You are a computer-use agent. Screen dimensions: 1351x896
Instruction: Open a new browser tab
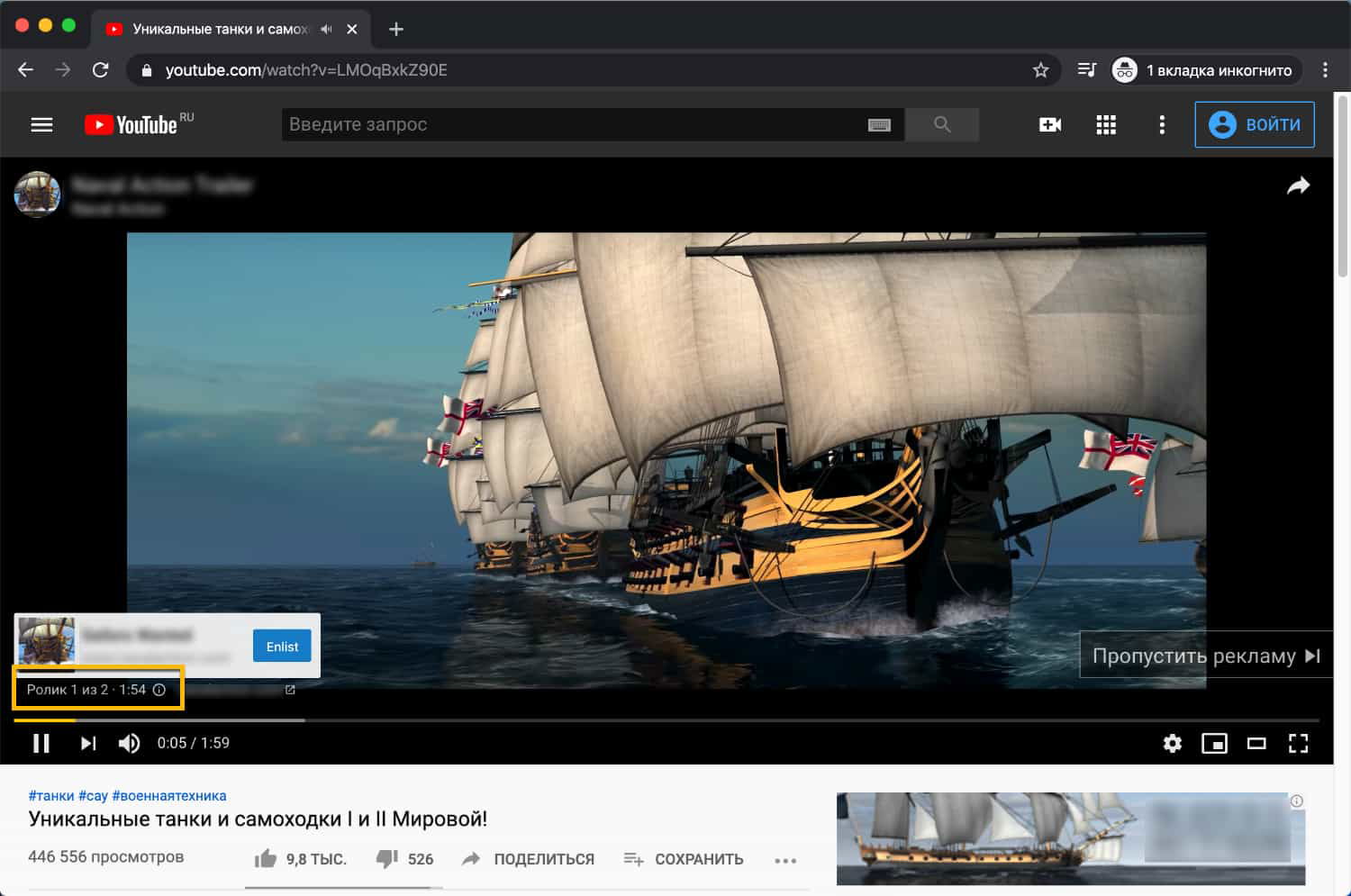coord(395,29)
